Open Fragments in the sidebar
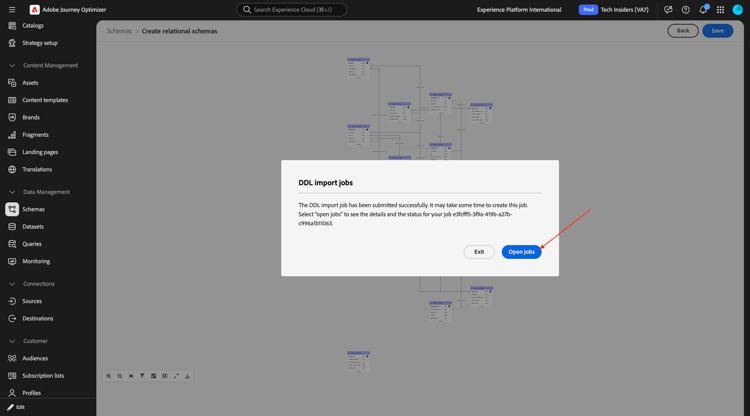Screen dimensions: 750x416 (x=35, y=135)
